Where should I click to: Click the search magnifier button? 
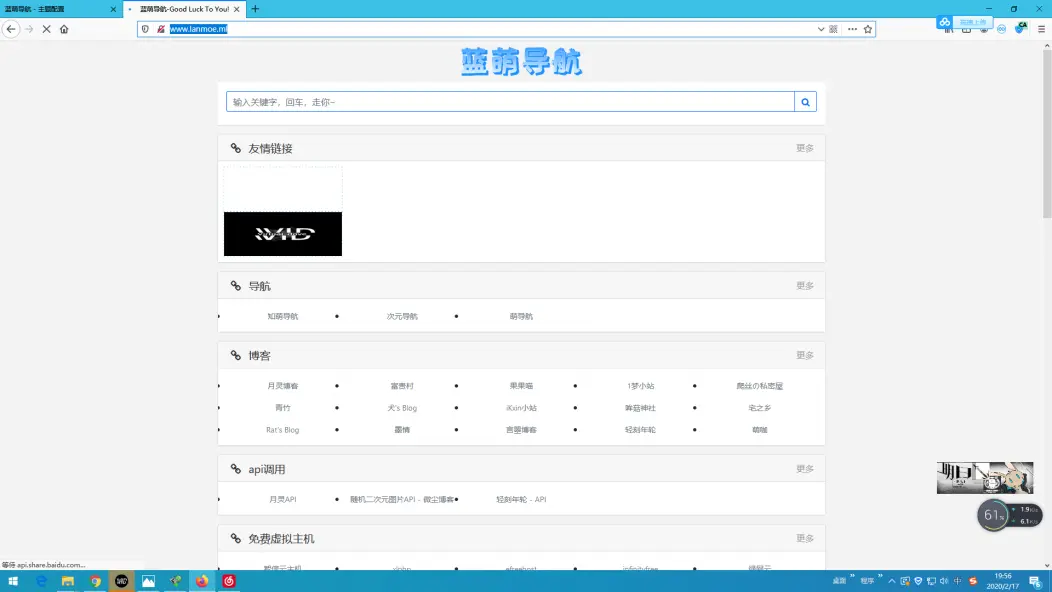[x=805, y=102]
